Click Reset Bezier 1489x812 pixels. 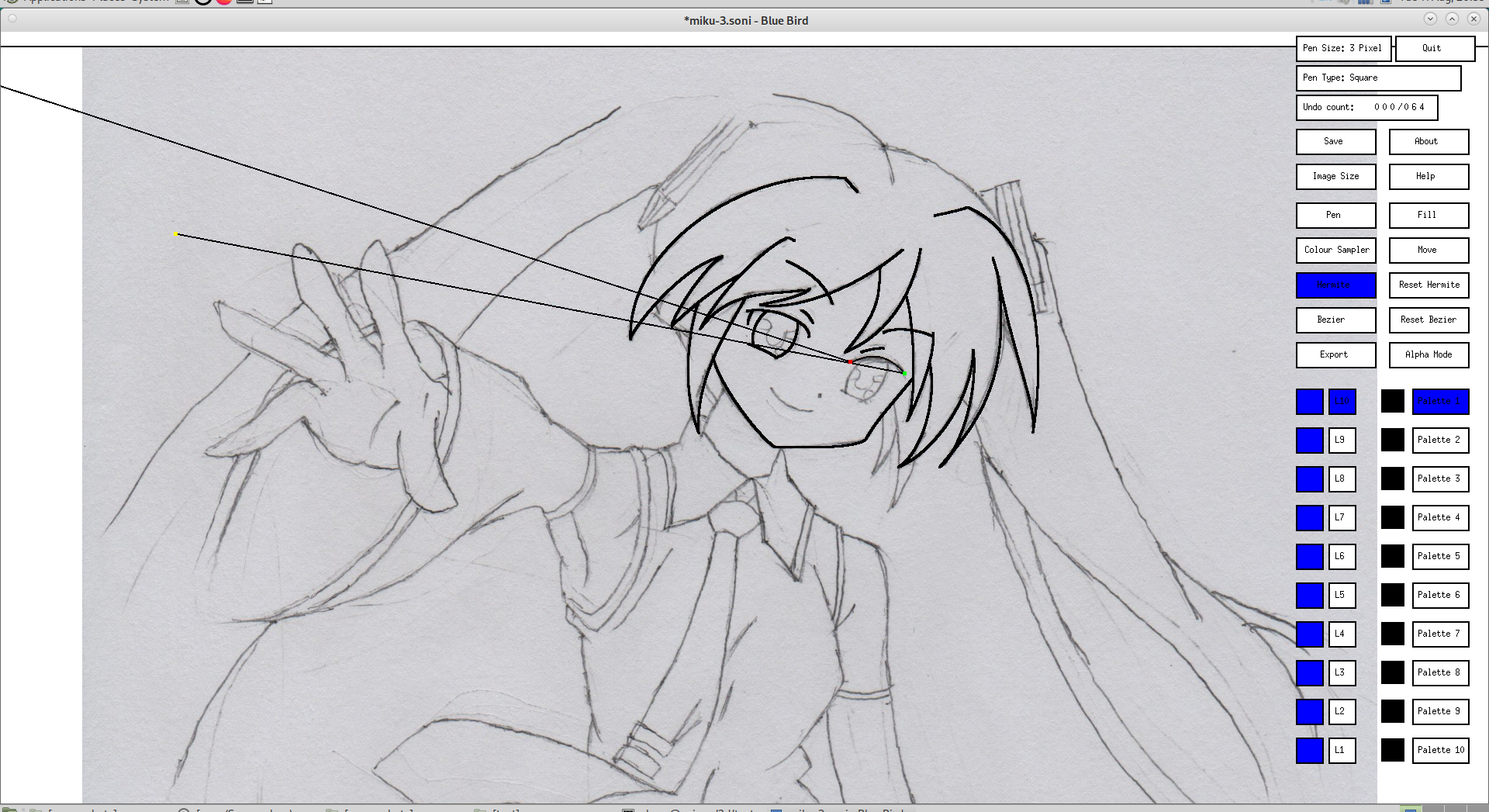pos(1429,320)
